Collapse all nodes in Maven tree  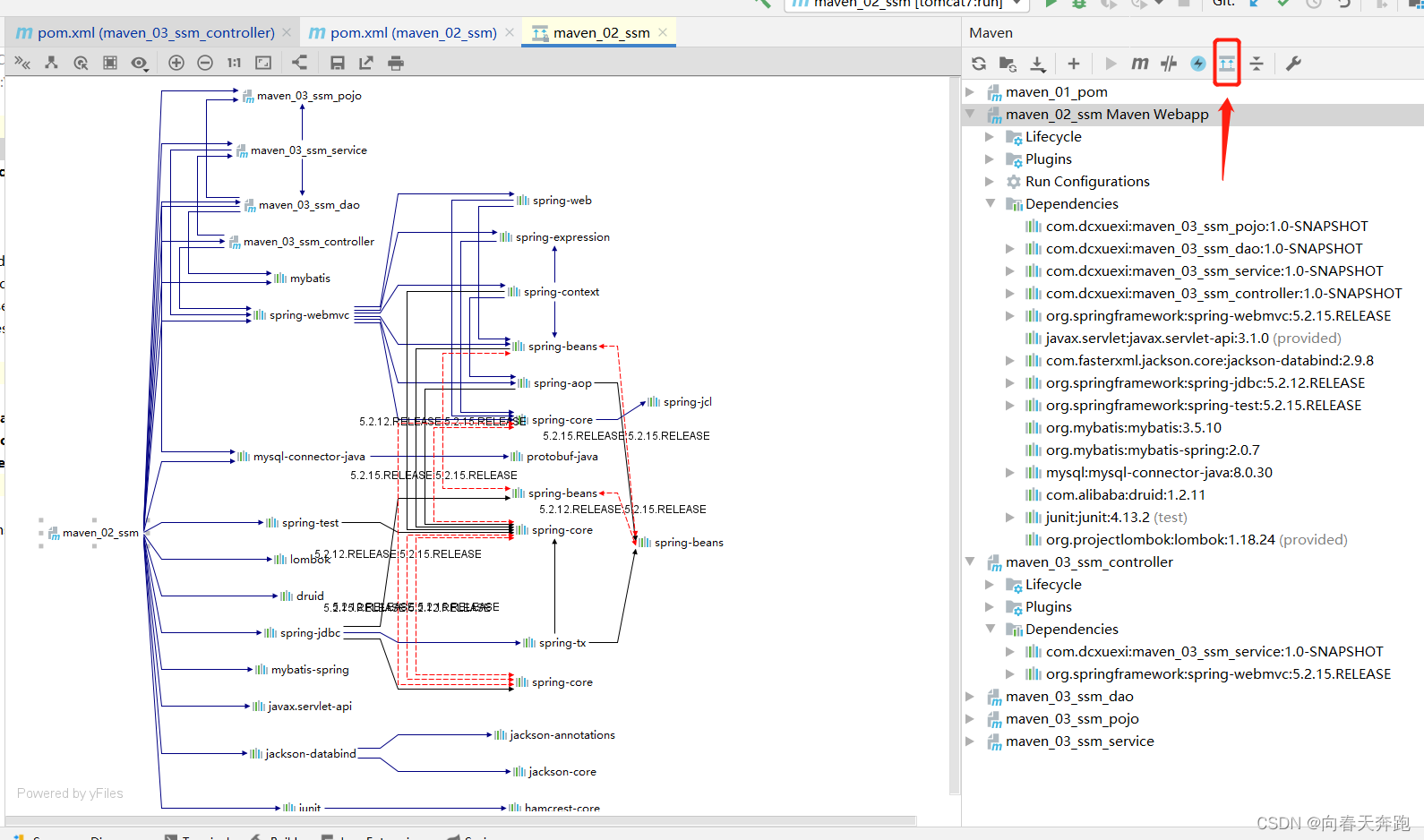pyautogui.click(x=1257, y=64)
